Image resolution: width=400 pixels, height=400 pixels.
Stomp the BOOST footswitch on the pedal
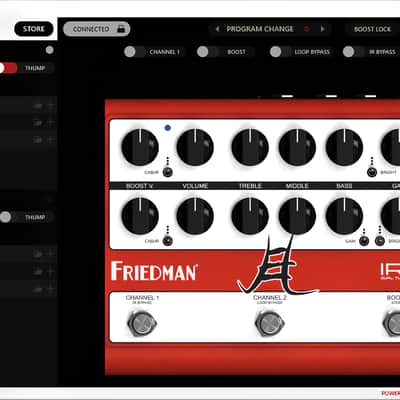pos(392,323)
